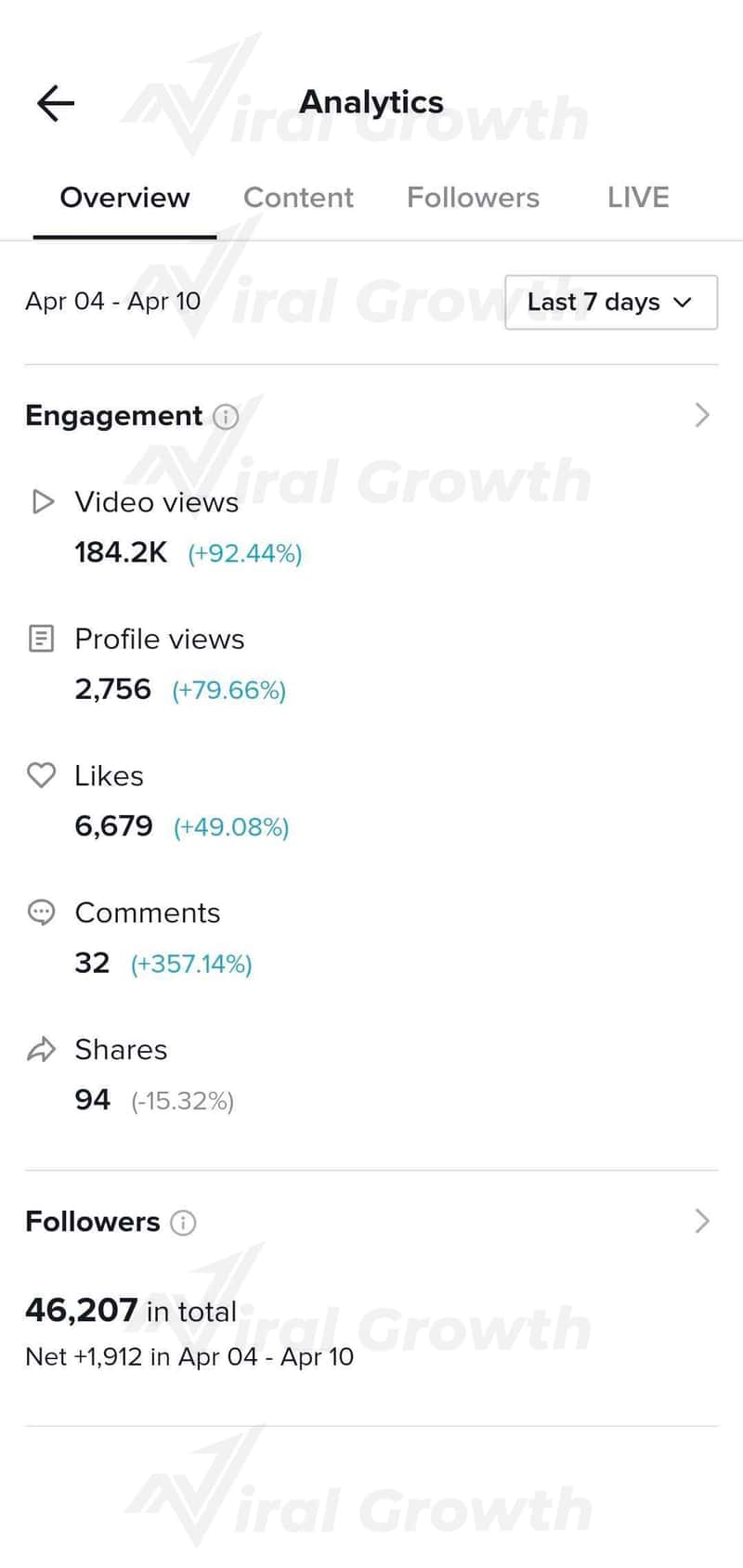Click the back arrow to leave Analytics

click(54, 102)
